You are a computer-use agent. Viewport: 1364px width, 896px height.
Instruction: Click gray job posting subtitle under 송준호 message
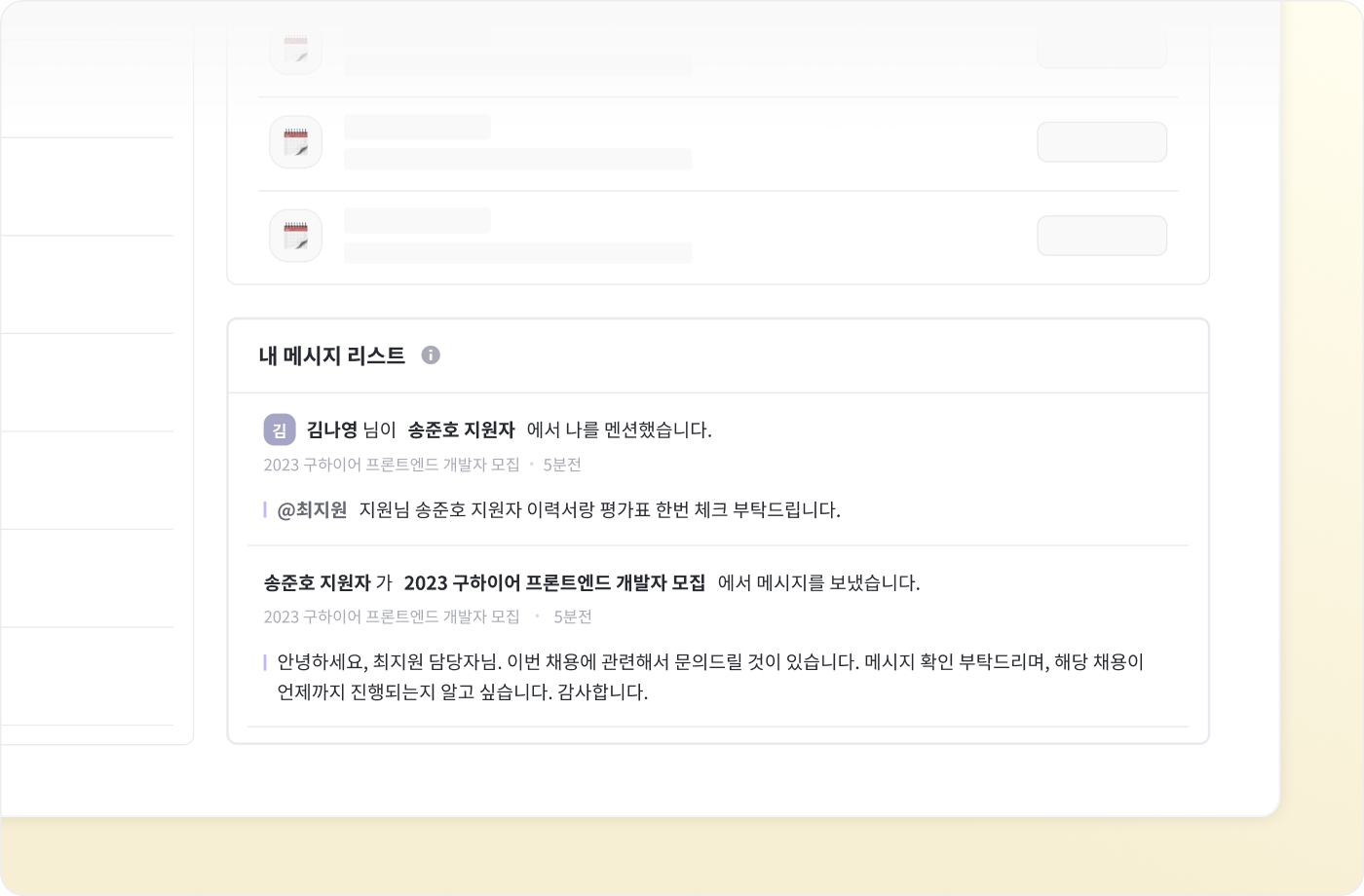point(392,616)
